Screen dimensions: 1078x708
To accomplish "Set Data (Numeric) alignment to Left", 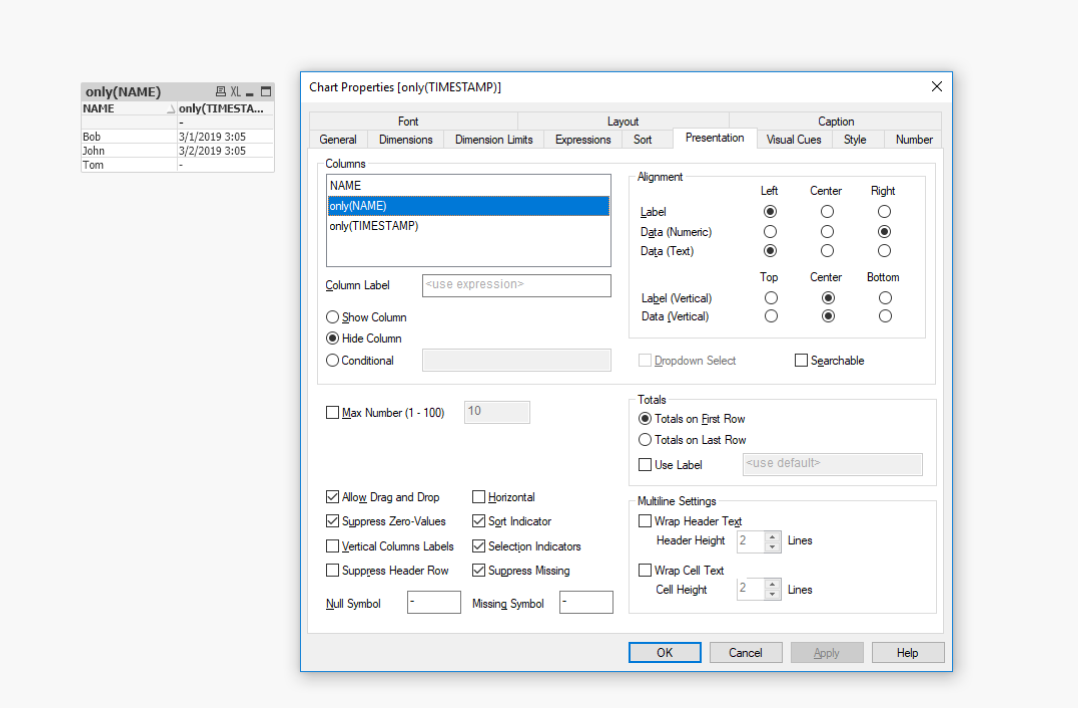I will click(x=770, y=232).
